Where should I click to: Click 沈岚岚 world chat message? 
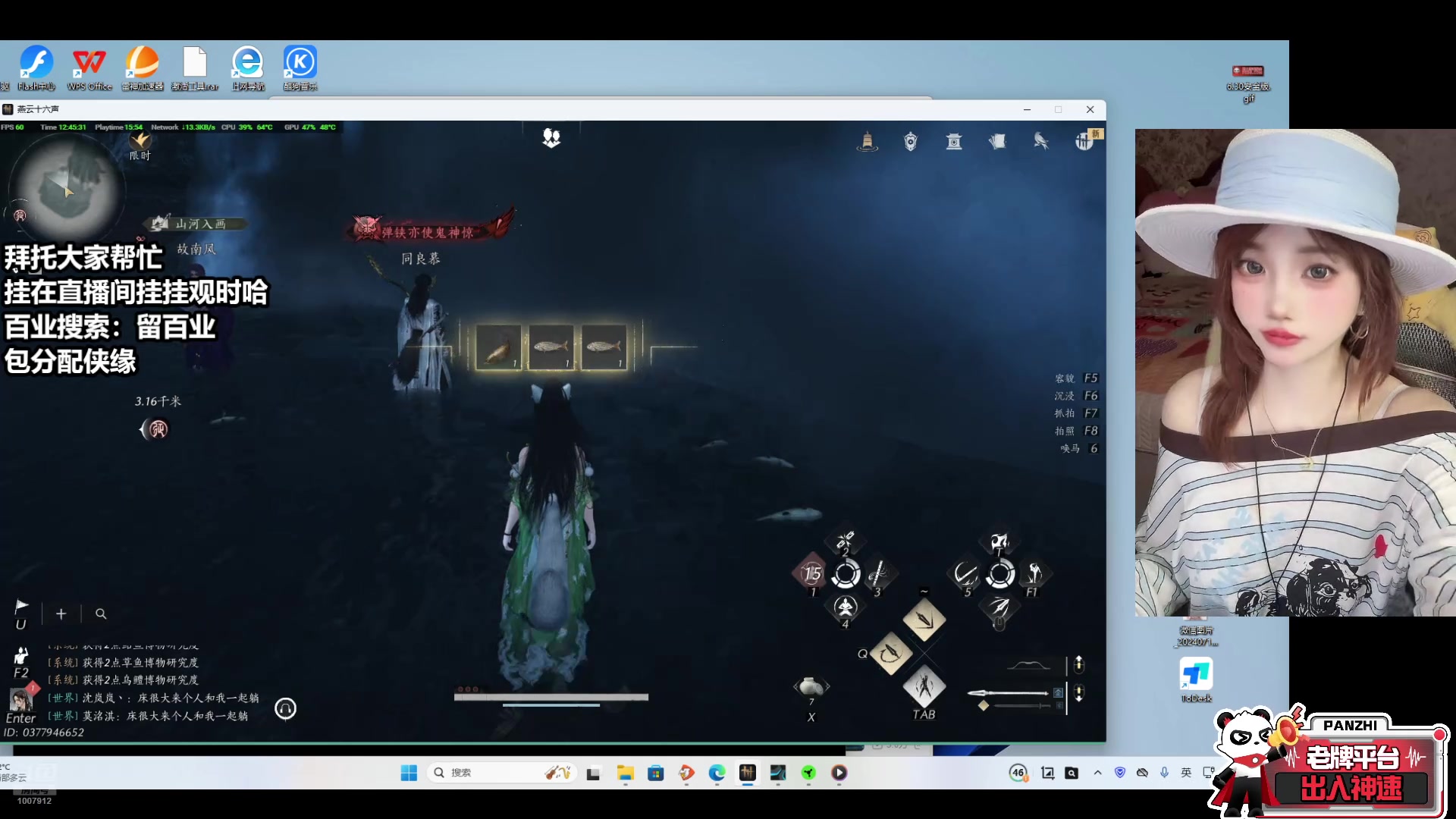153,698
